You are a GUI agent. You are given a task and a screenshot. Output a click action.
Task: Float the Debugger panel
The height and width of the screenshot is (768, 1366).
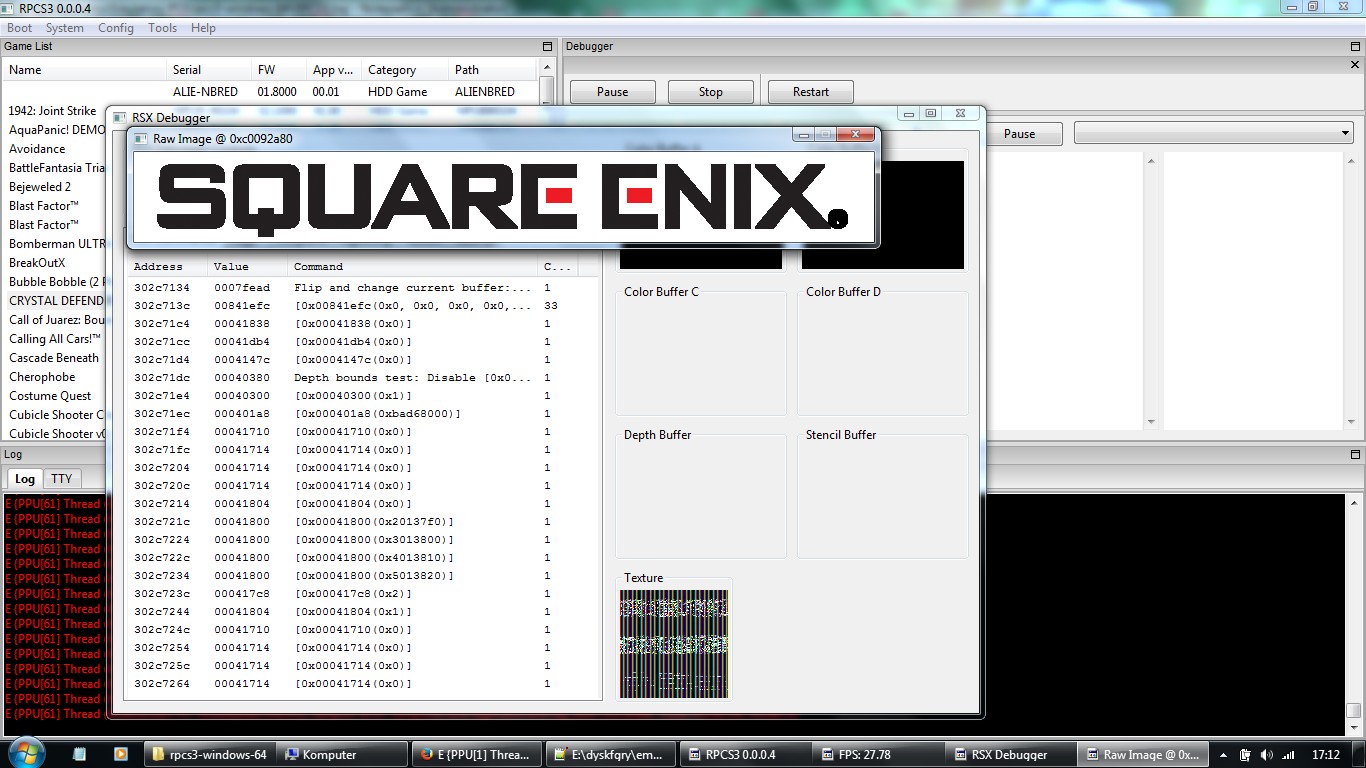1355,47
